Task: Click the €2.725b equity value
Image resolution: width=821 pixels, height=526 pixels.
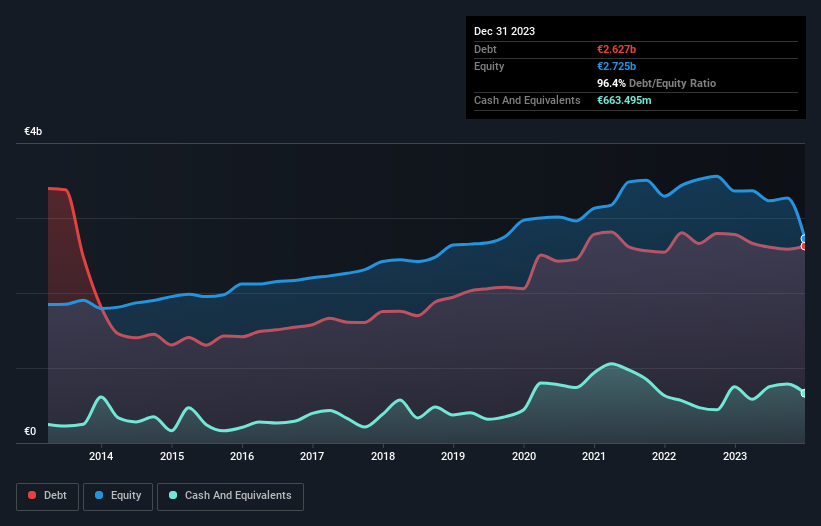Action: pyautogui.click(x=616, y=66)
